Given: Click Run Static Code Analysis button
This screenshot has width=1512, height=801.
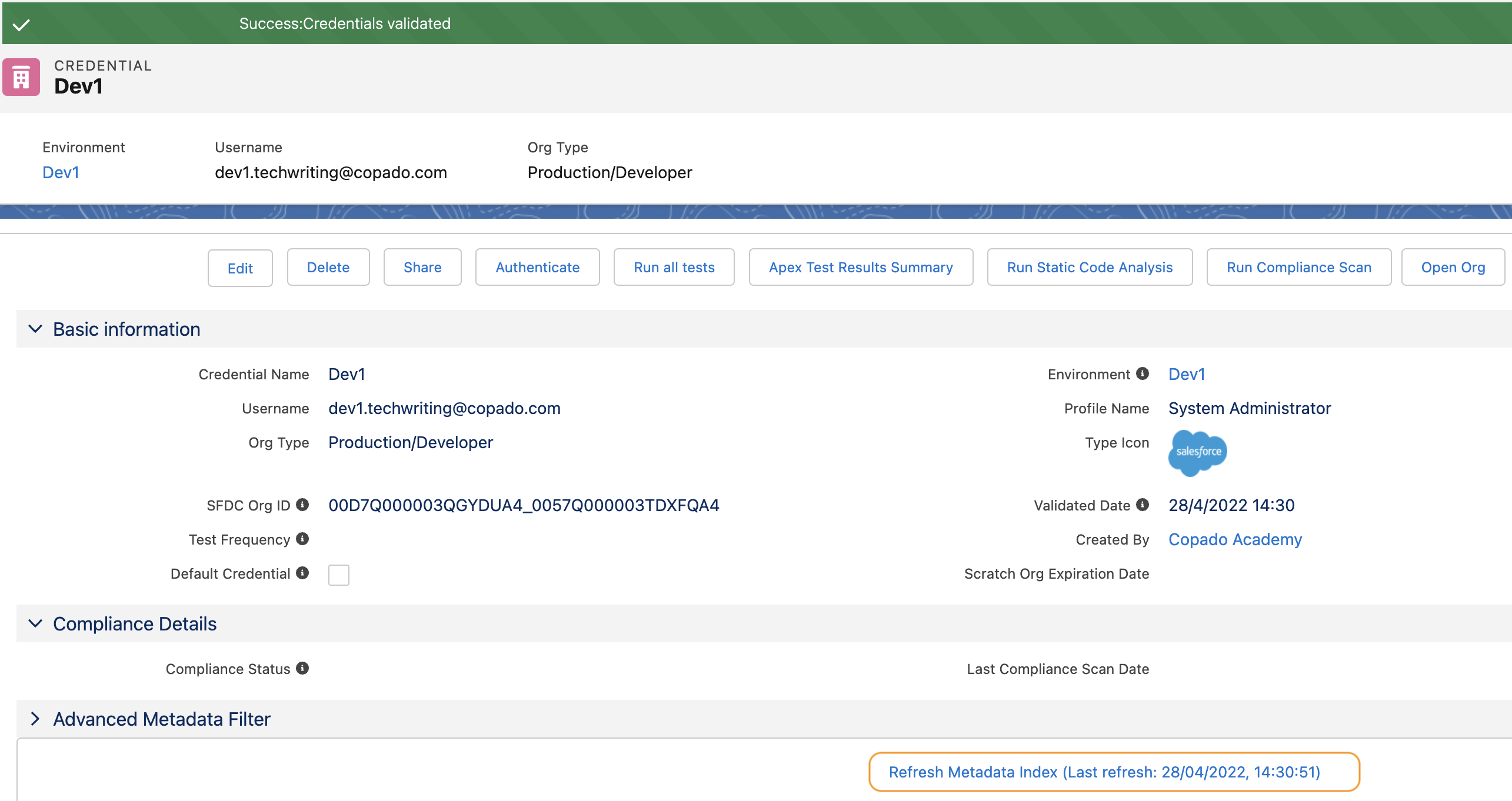Looking at the screenshot, I should coord(1090,268).
